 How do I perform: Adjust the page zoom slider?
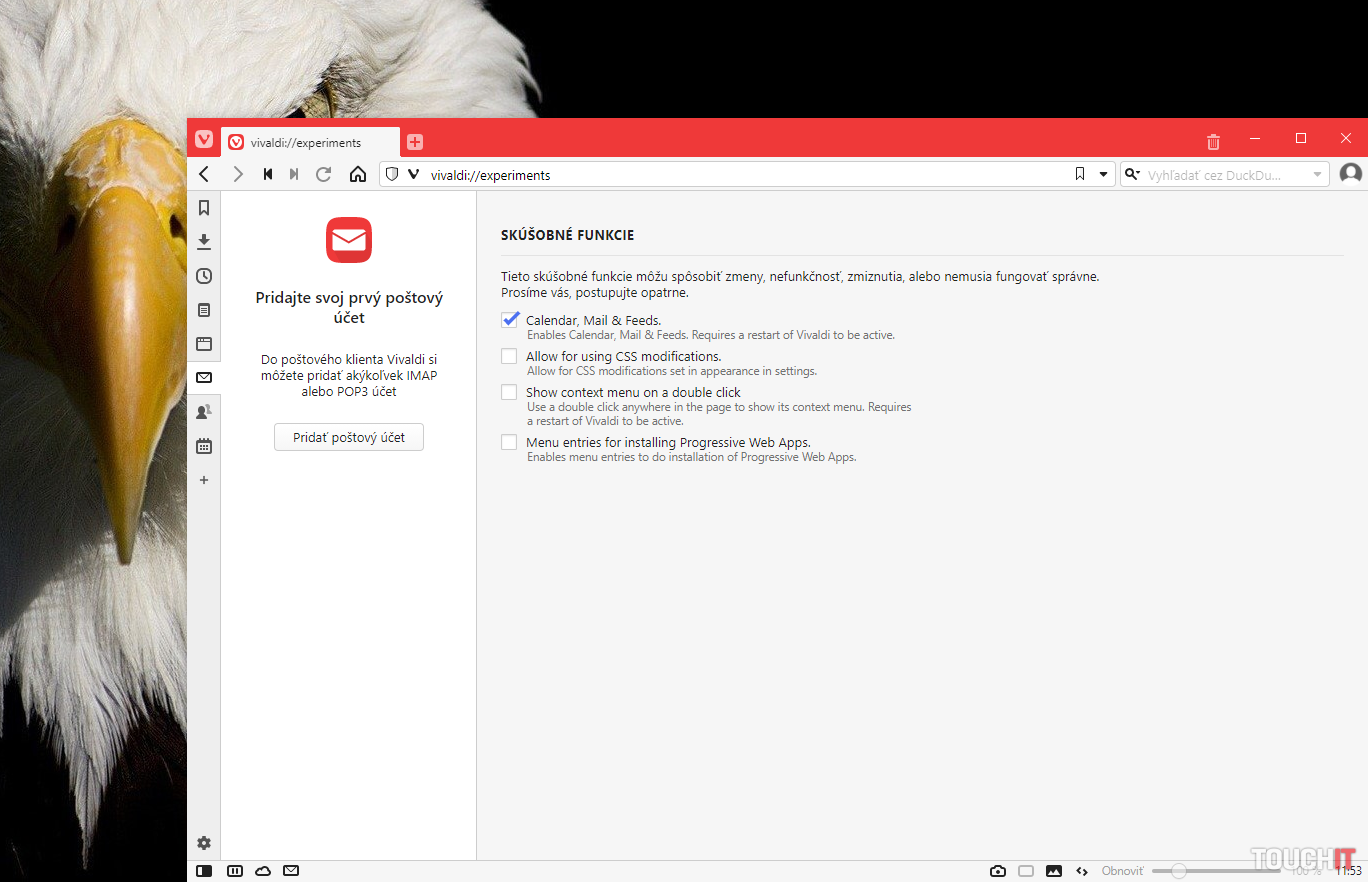(1180, 871)
